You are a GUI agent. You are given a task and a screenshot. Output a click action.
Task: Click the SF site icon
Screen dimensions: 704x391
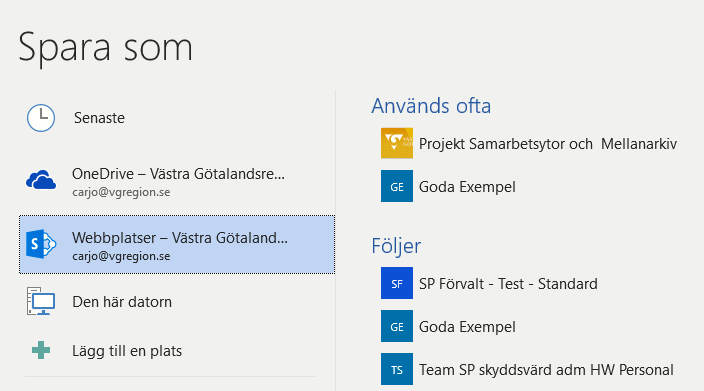click(397, 283)
